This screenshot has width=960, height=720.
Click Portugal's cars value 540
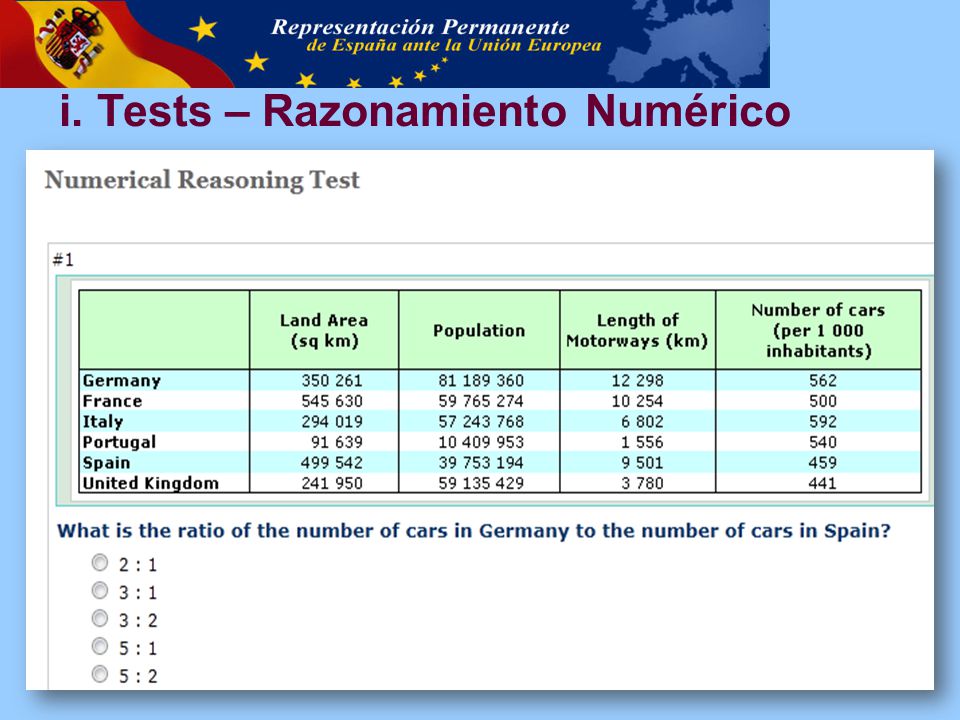[x=822, y=442]
